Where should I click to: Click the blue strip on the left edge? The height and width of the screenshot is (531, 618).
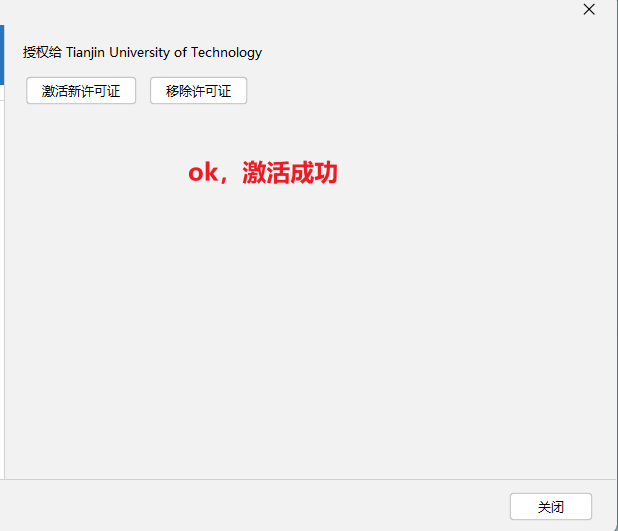click(x=2, y=55)
